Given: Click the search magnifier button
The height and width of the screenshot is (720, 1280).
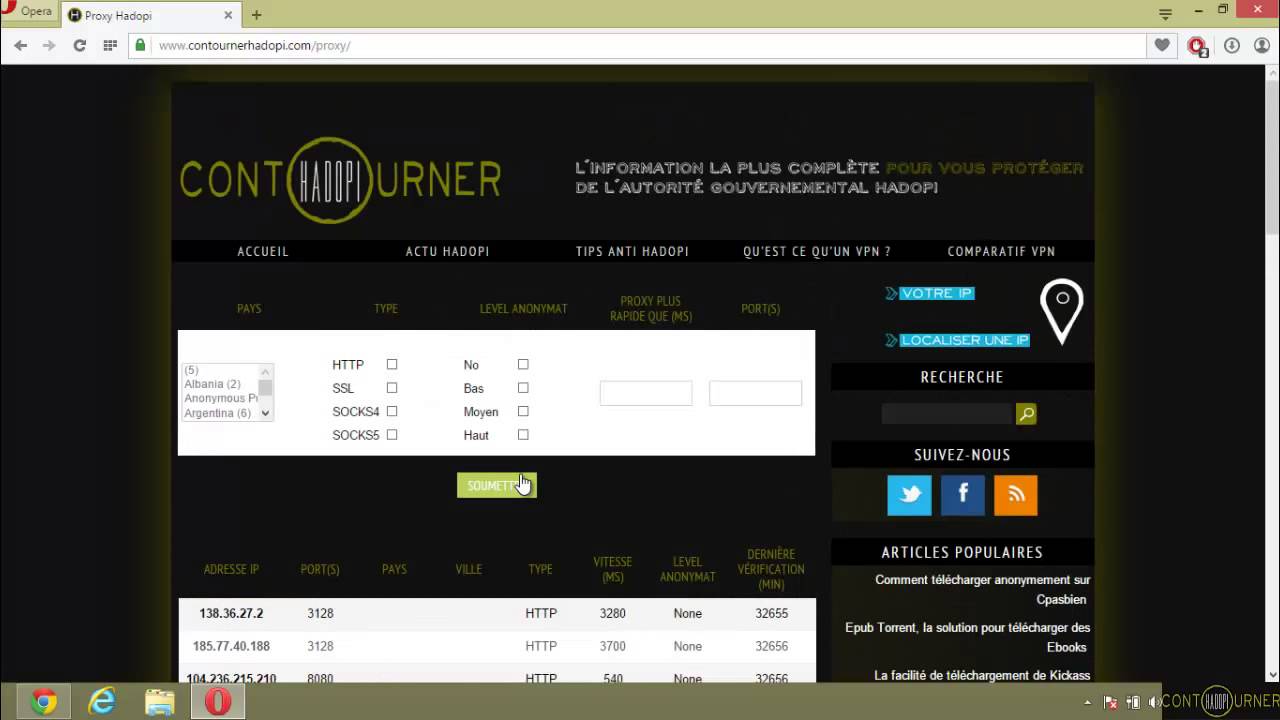Looking at the screenshot, I should coord(1026,414).
